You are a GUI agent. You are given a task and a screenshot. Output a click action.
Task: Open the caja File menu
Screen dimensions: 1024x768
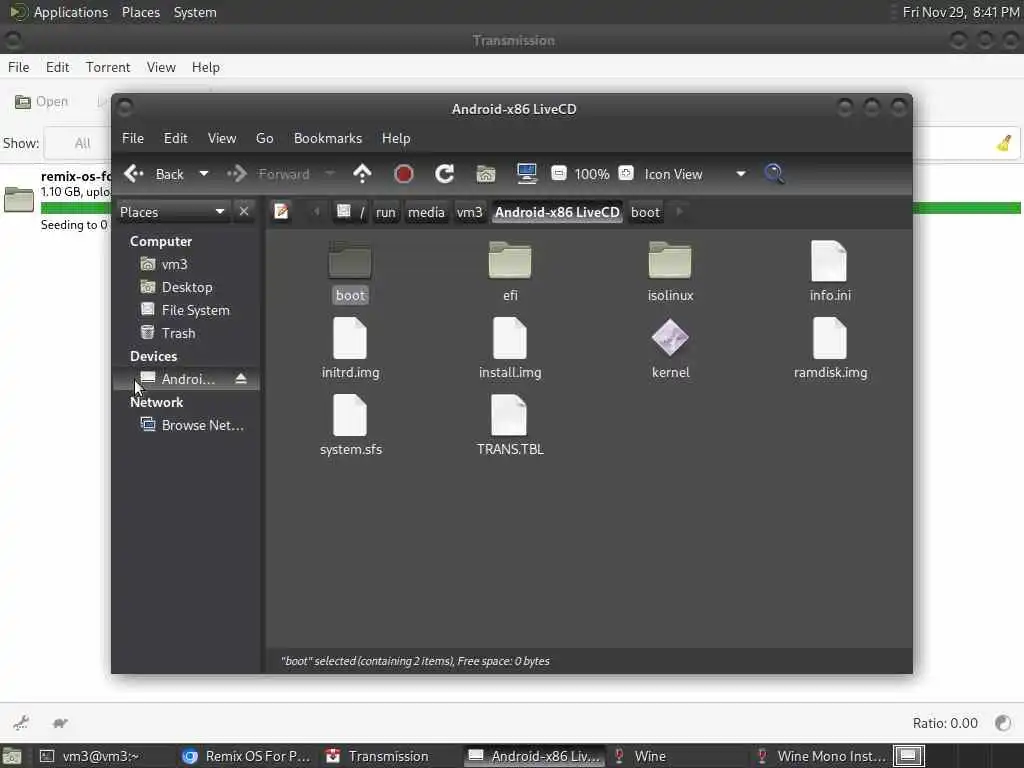click(133, 138)
